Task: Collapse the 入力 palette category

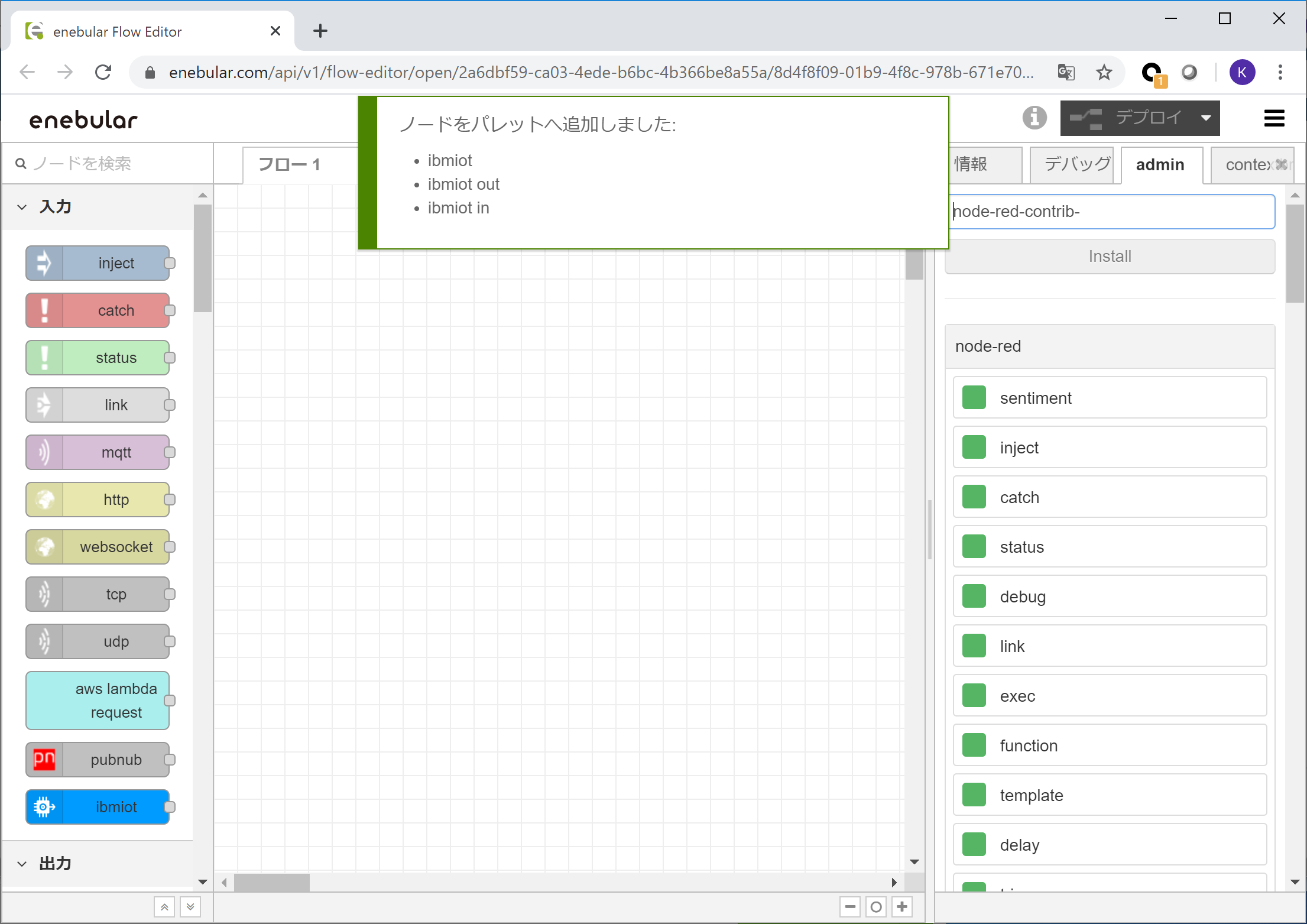Action: coord(22,207)
